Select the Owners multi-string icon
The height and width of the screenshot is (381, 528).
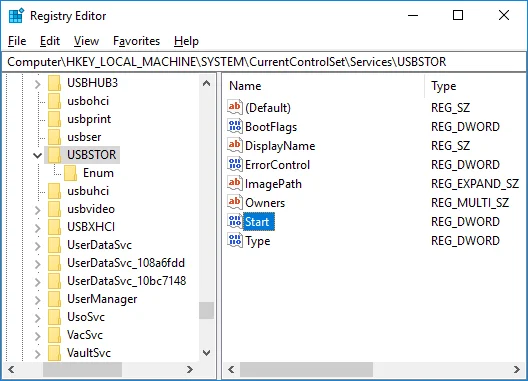tap(235, 202)
